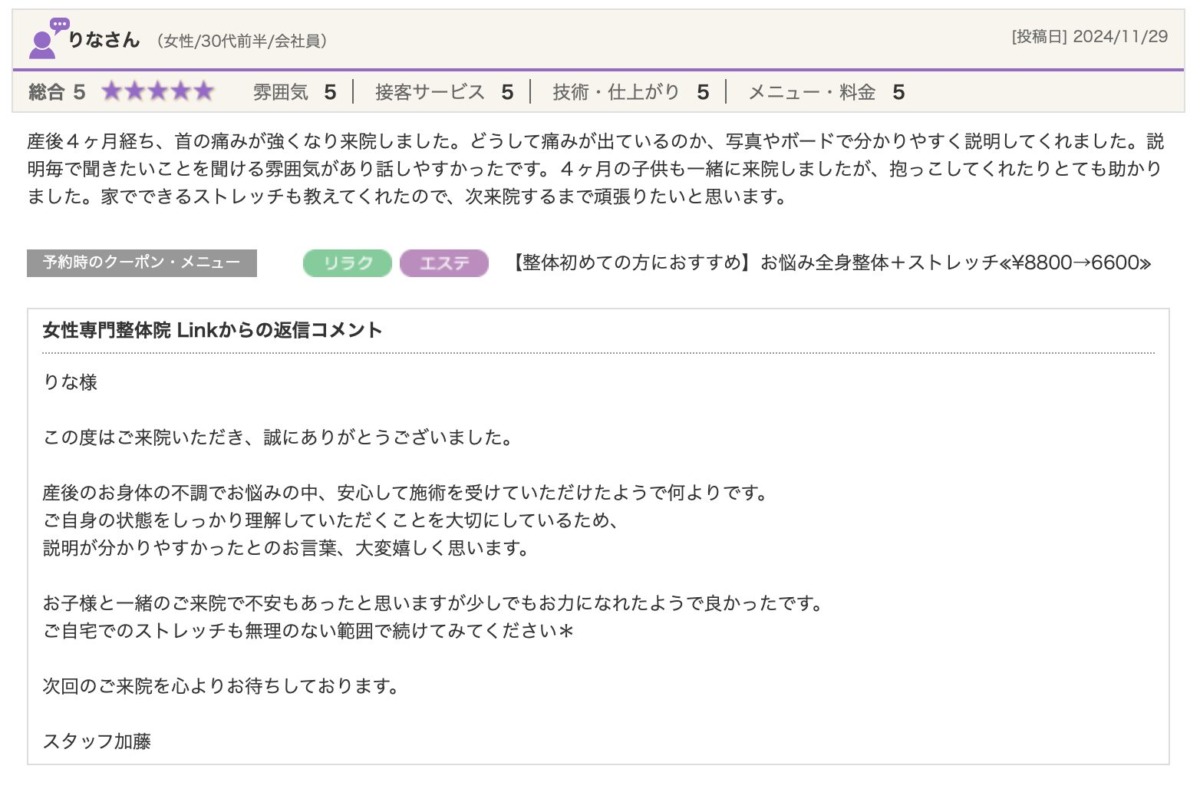
Task: Select the green リラク tag
Action: point(347,263)
